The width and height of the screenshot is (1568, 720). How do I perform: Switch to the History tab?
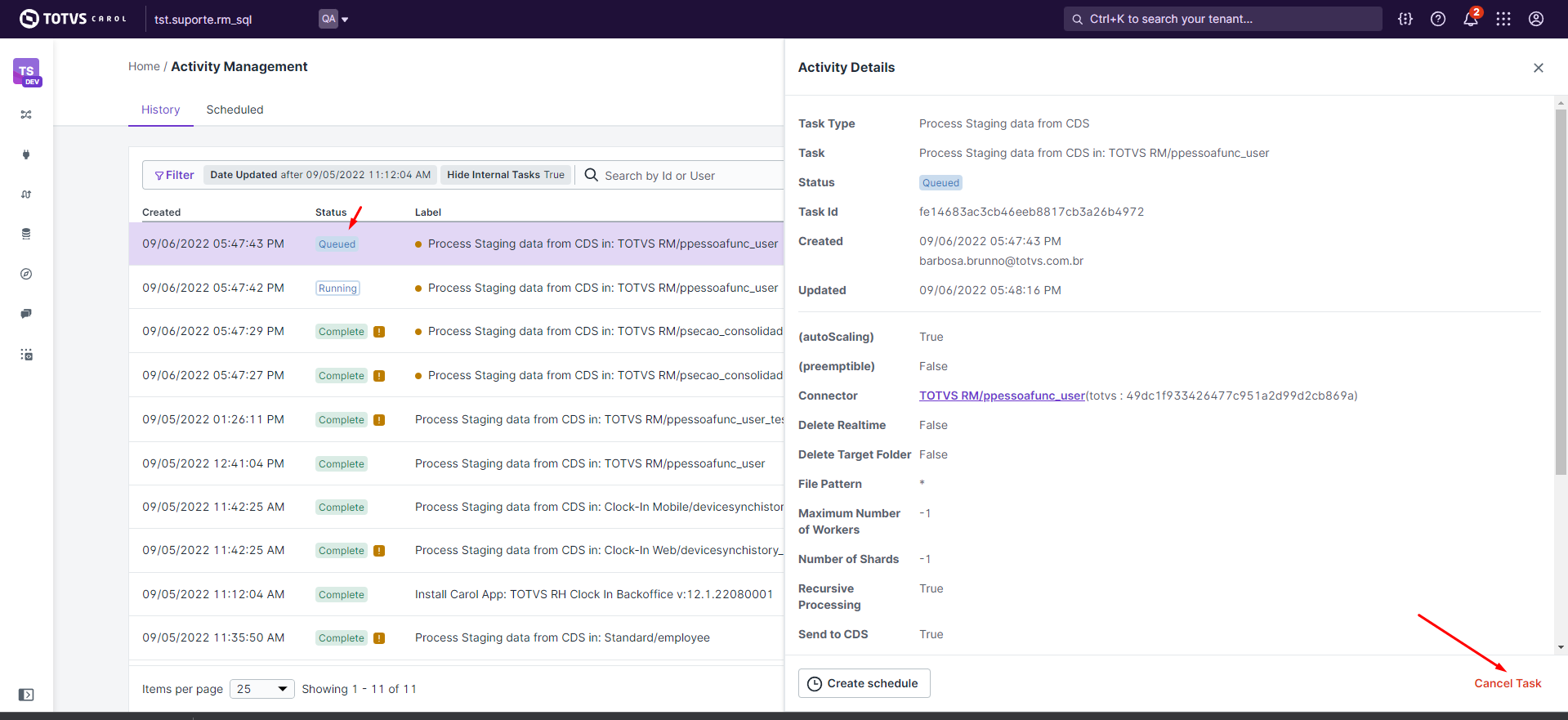point(161,110)
